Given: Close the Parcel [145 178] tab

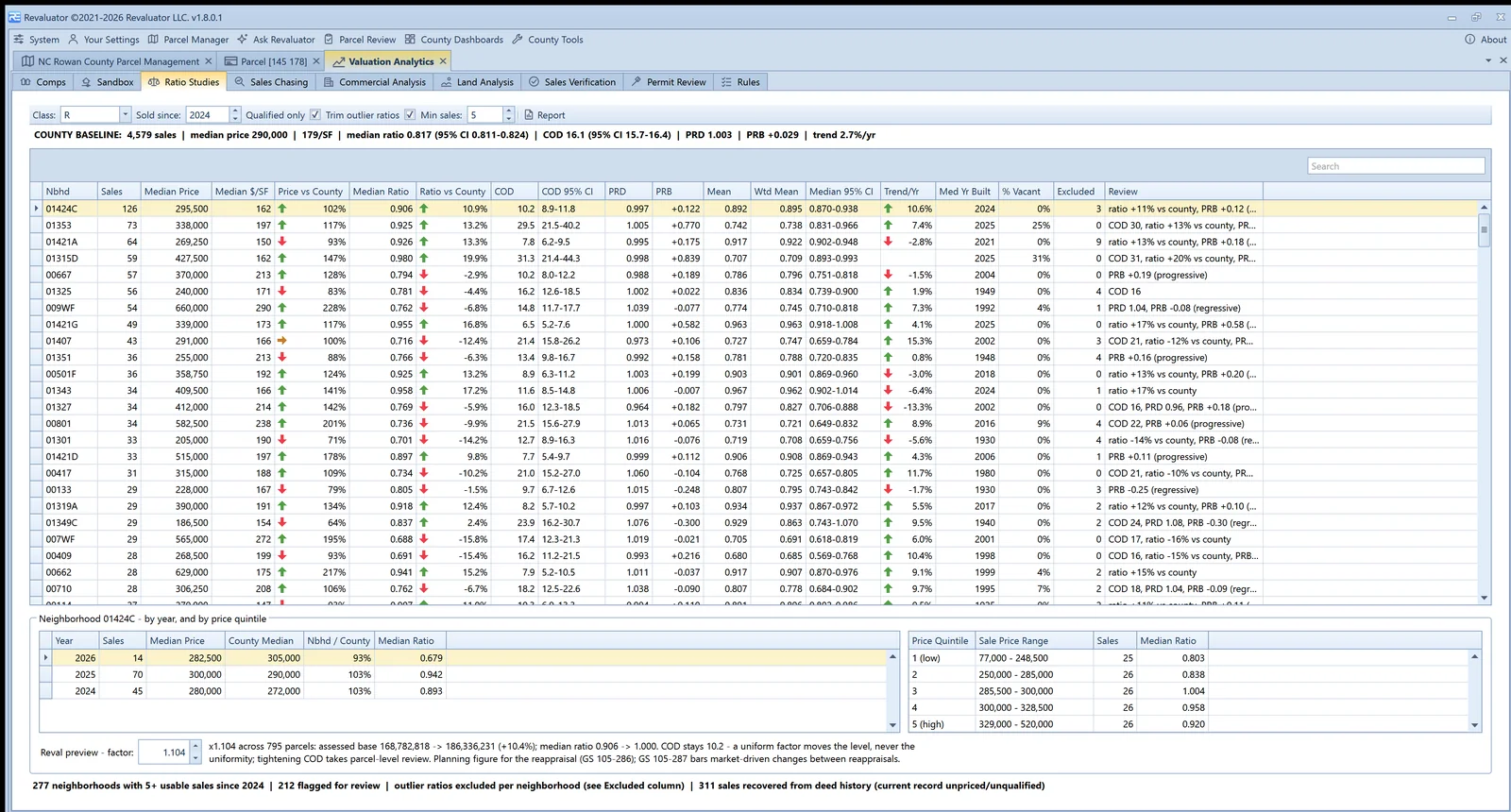Looking at the screenshot, I should [316, 61].
